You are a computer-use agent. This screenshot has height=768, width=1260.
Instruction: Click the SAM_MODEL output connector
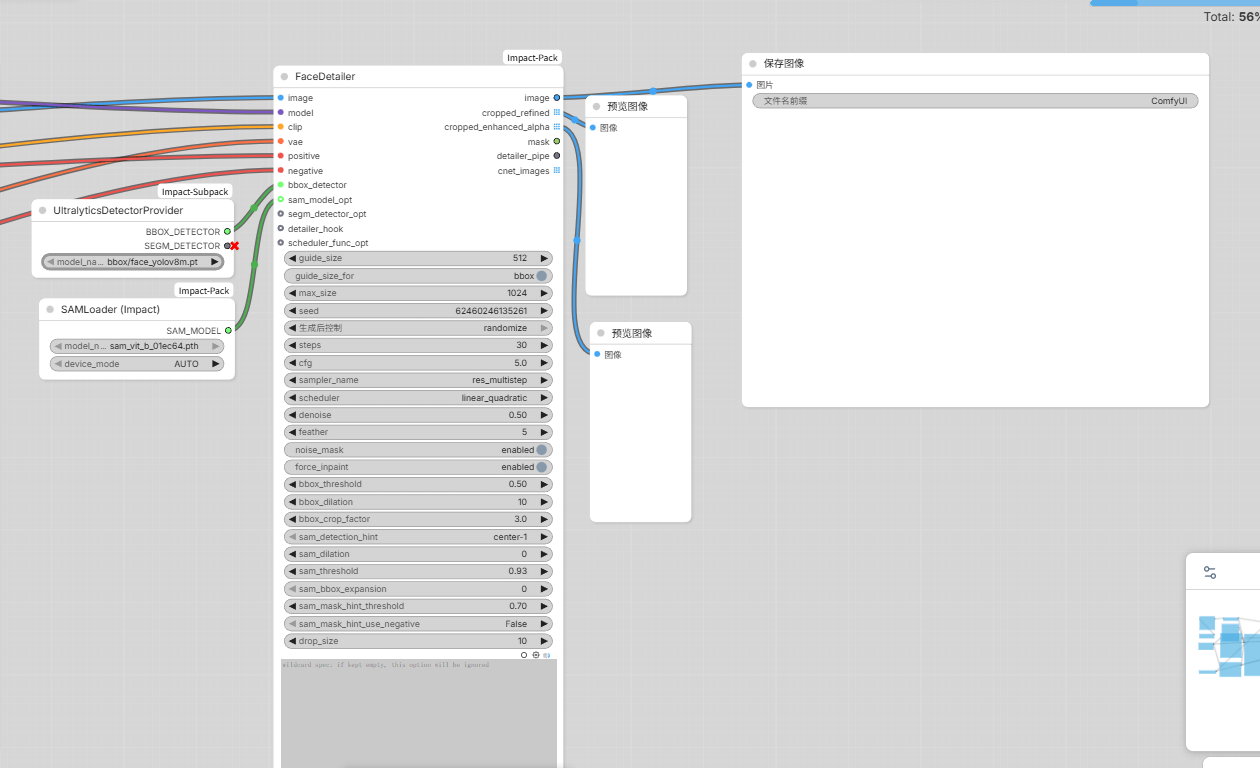[228, 330]
